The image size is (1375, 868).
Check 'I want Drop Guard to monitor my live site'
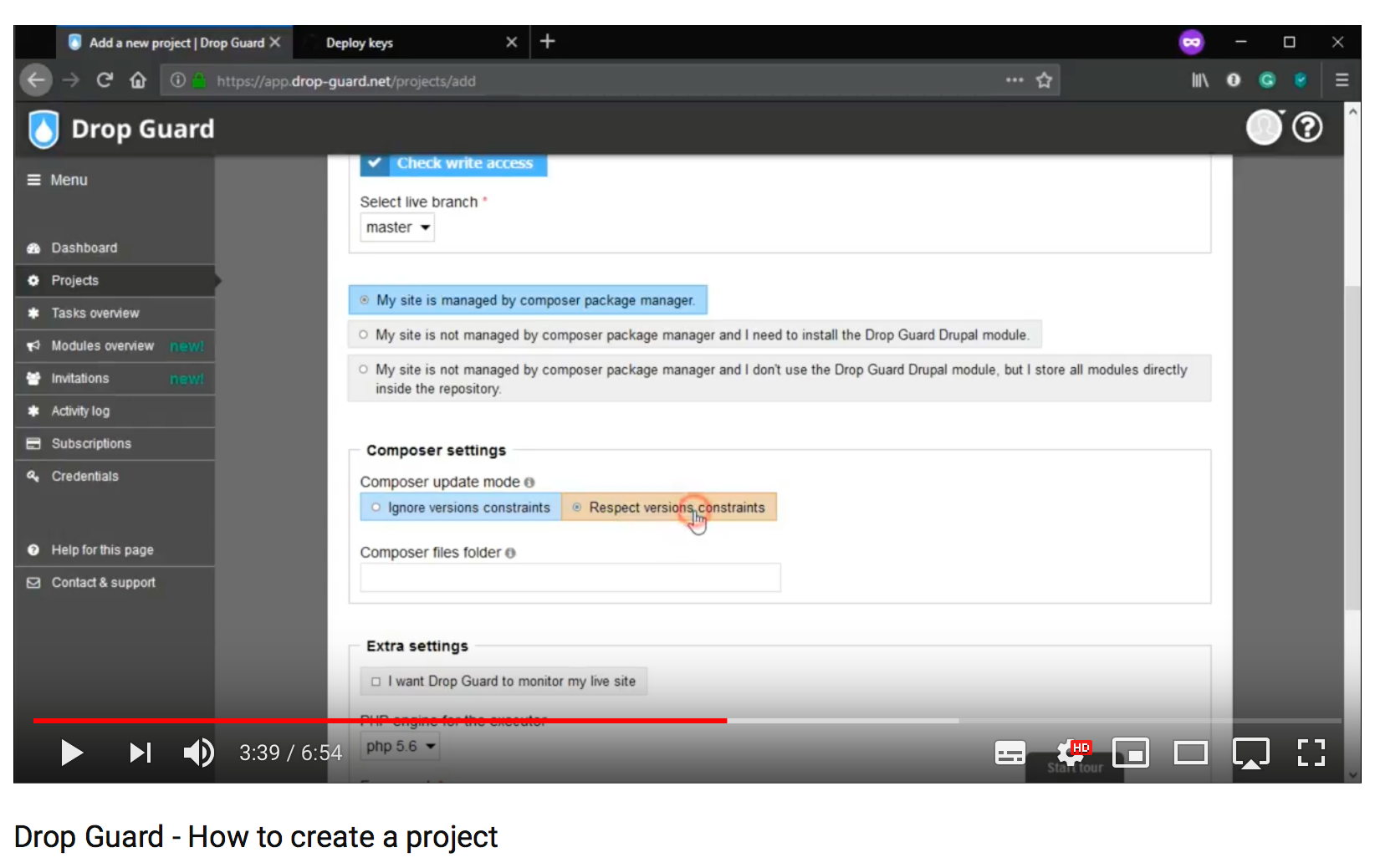coord(503,682)
